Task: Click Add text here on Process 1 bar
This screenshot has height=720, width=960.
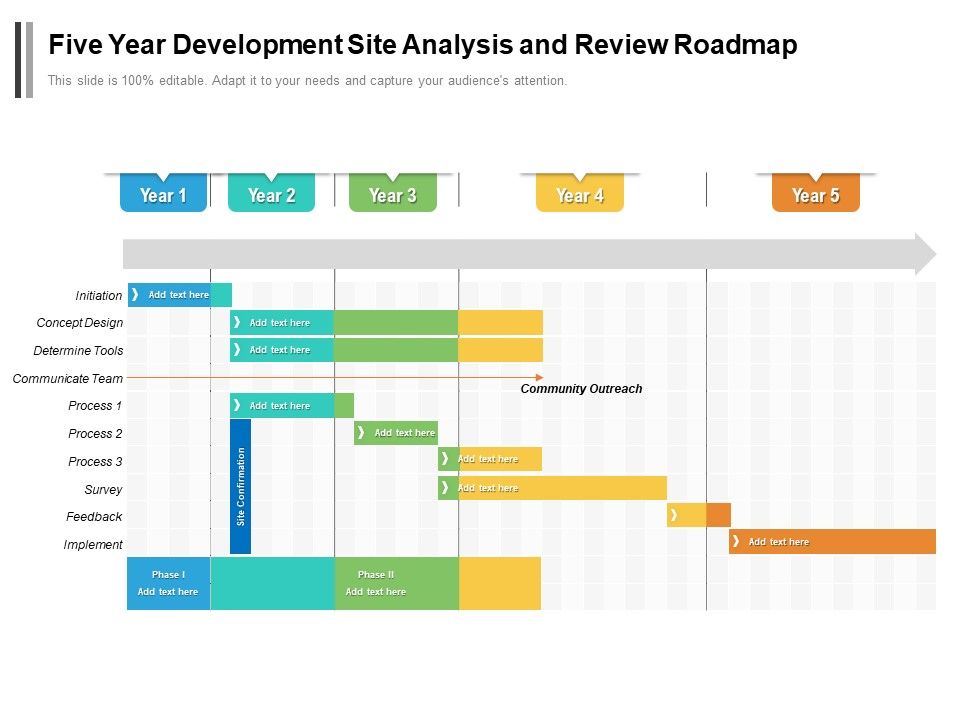Action: [x=280, y=406]
